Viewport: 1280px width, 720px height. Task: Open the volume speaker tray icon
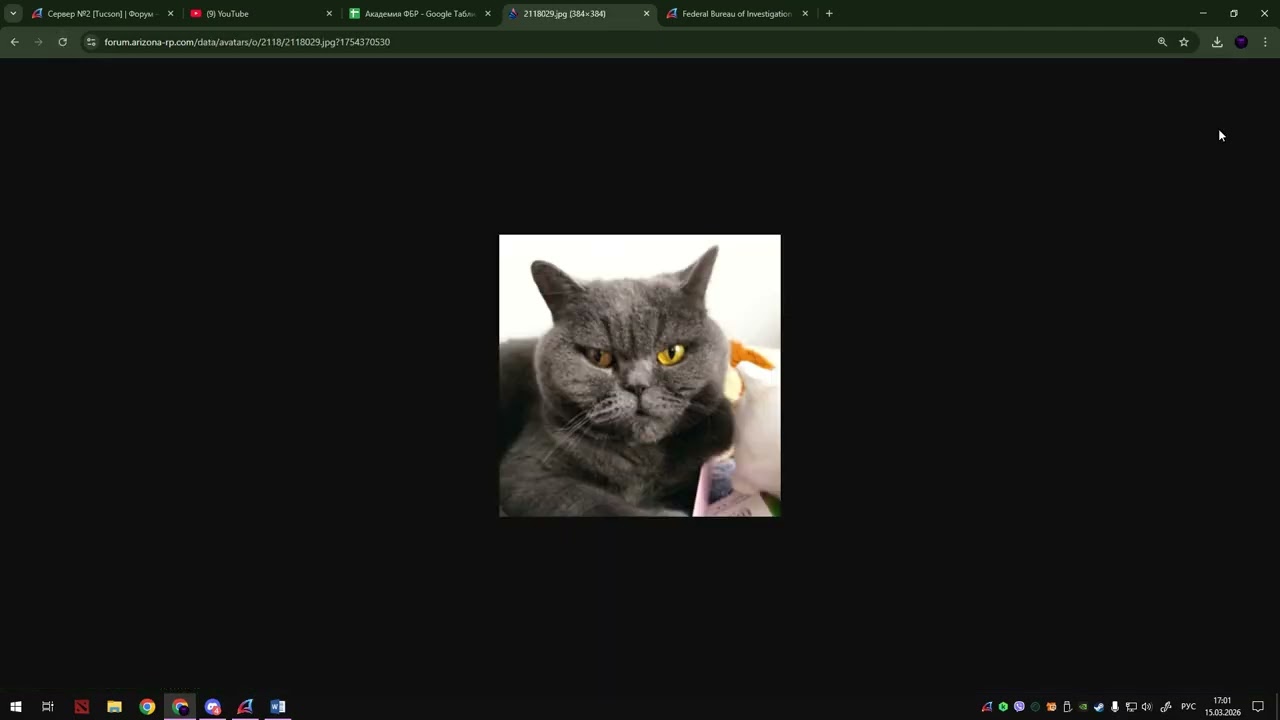(x=1147, y=707)
